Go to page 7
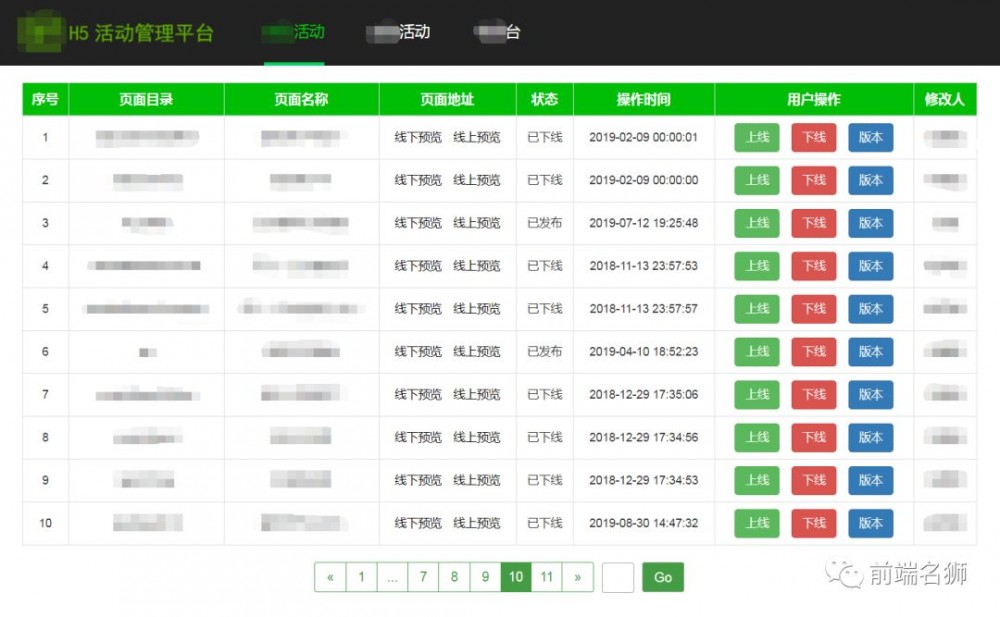 [x=423, y=577]
